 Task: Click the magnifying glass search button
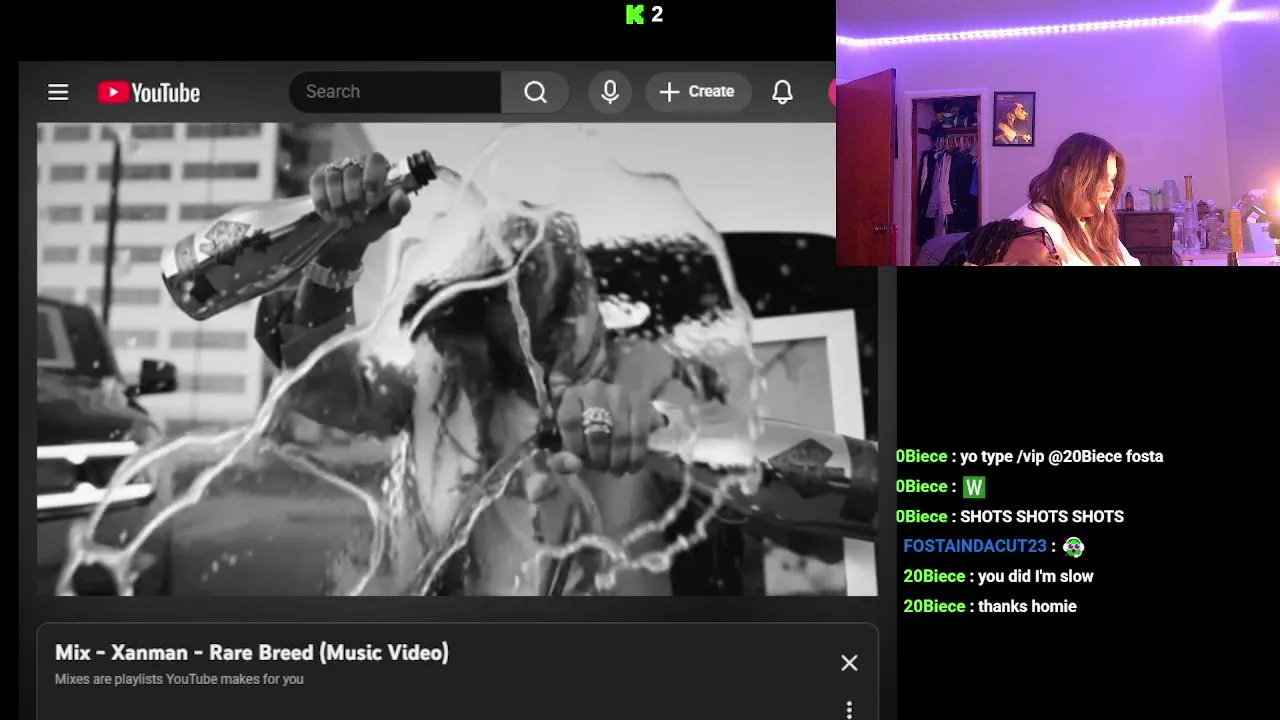[535, 92]
